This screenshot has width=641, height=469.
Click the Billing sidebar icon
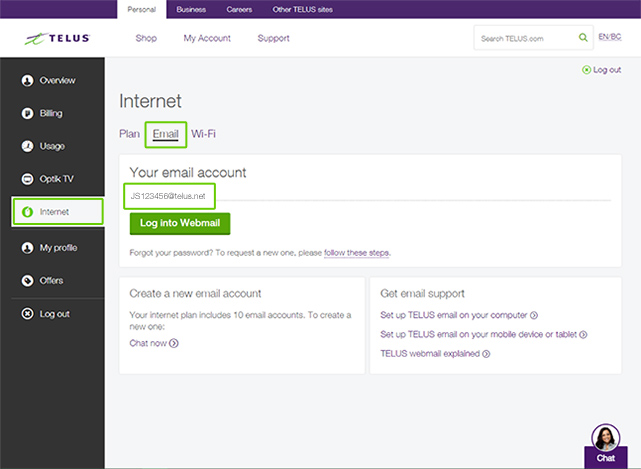click(x=27, y=113)
